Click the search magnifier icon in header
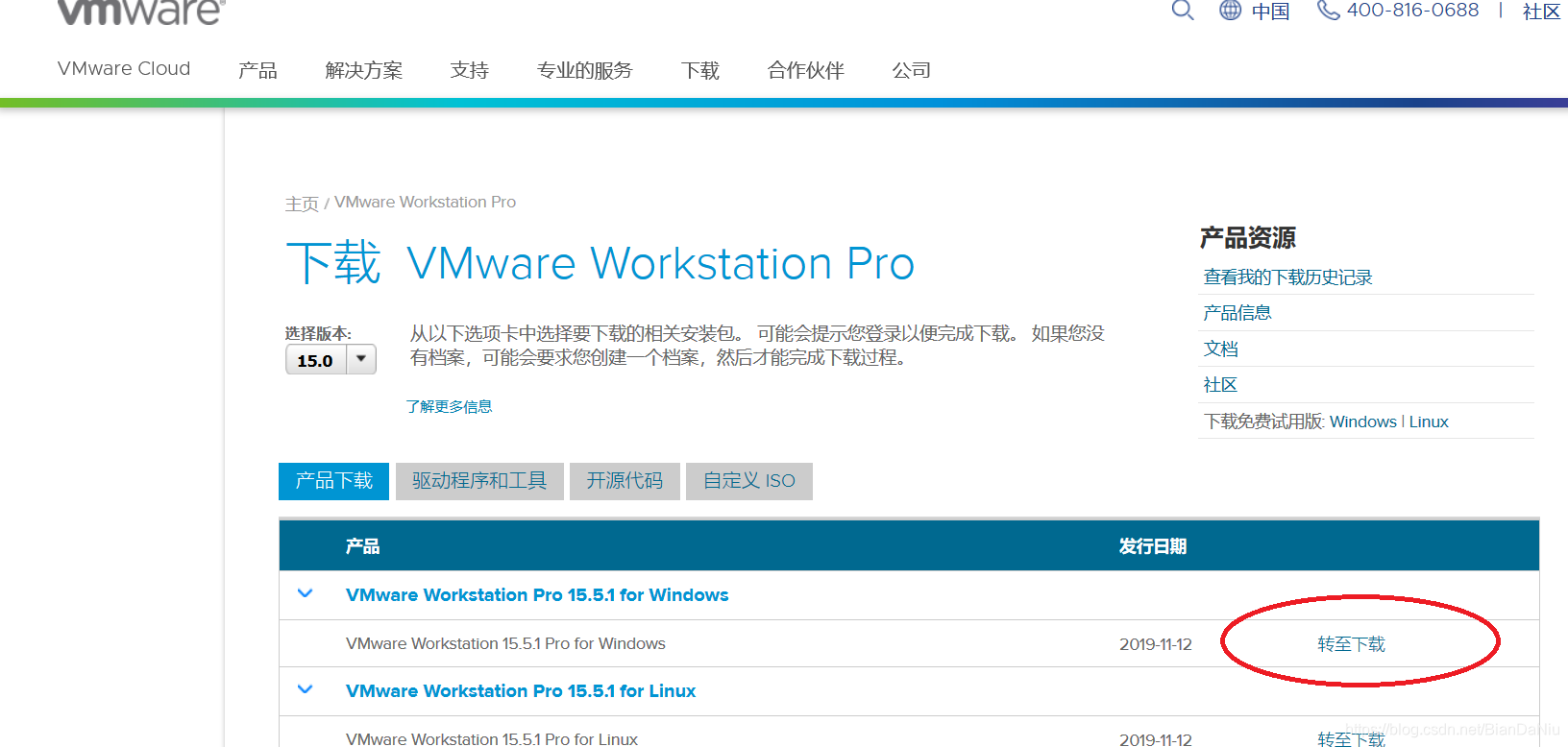Screen dimensions: 1568x747 click(1183, 10)
